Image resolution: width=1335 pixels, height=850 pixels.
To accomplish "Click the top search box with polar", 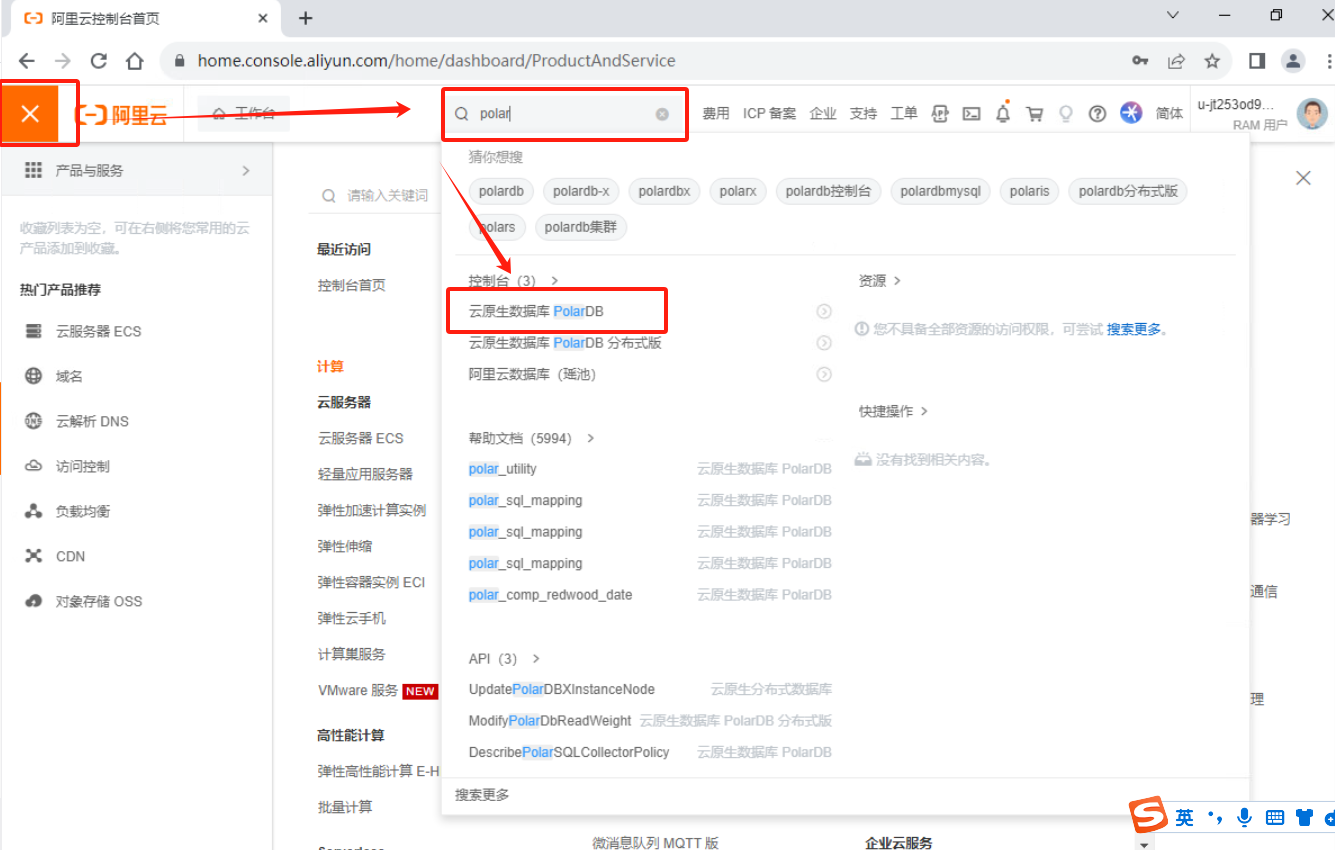I will (565, 114).
